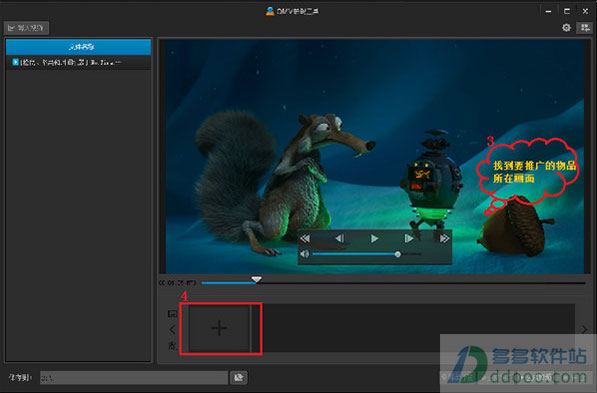Screen dimensions: 597x393
Task: Click the blue file-type icon on the list entry
Action: tap(15, 62)
